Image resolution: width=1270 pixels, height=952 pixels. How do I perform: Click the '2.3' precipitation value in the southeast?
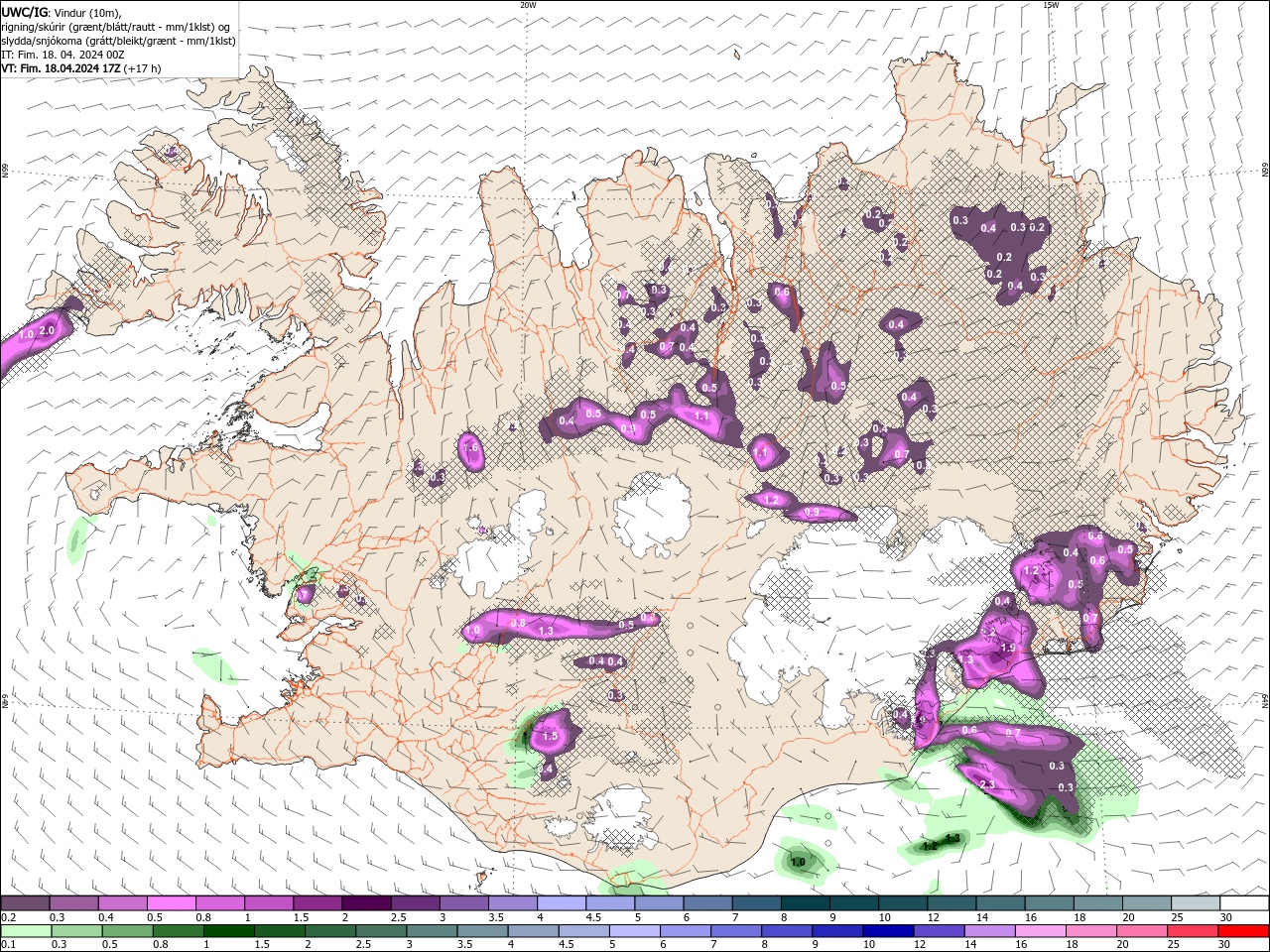[x=986, y=784]
